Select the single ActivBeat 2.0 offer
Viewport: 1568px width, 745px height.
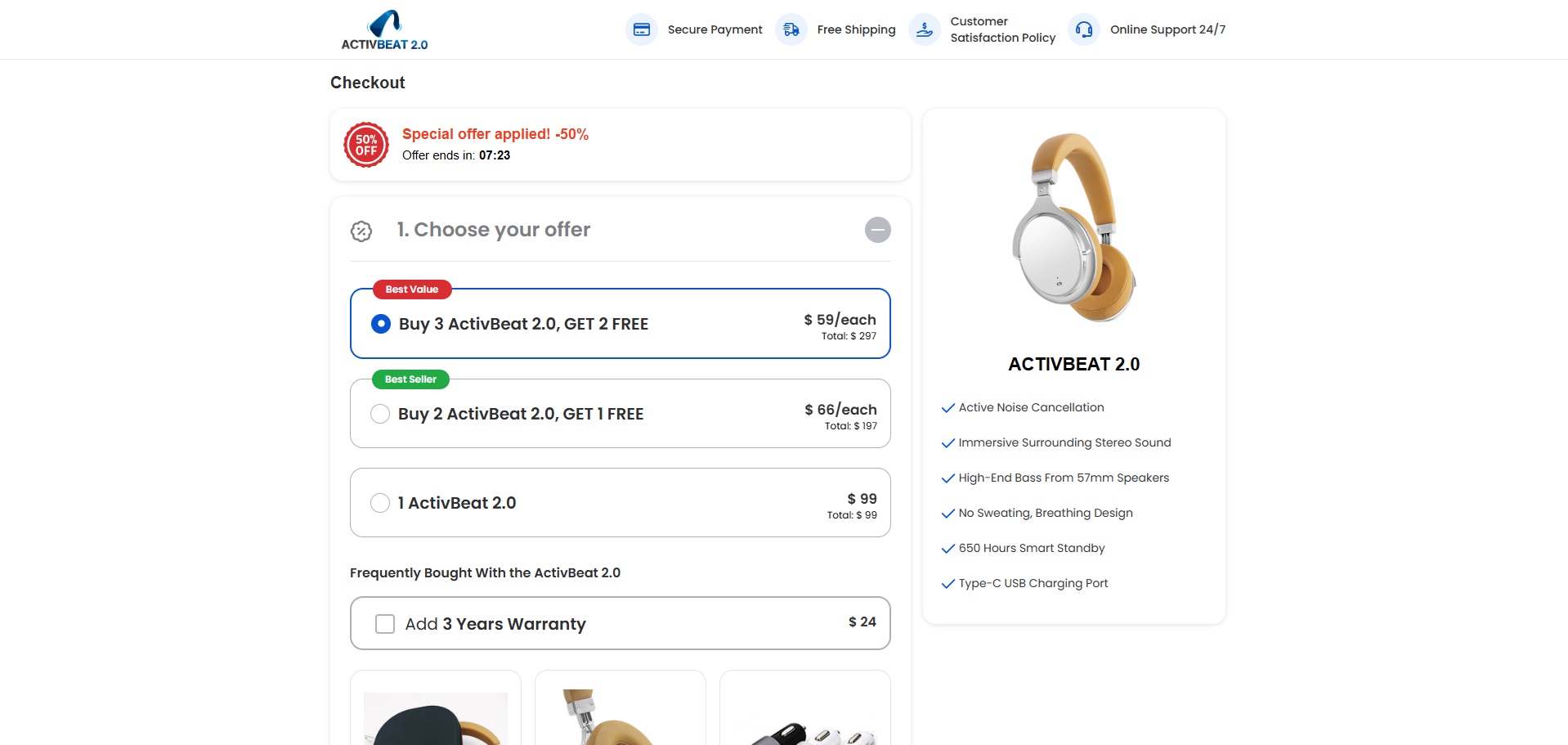point(380,503)
